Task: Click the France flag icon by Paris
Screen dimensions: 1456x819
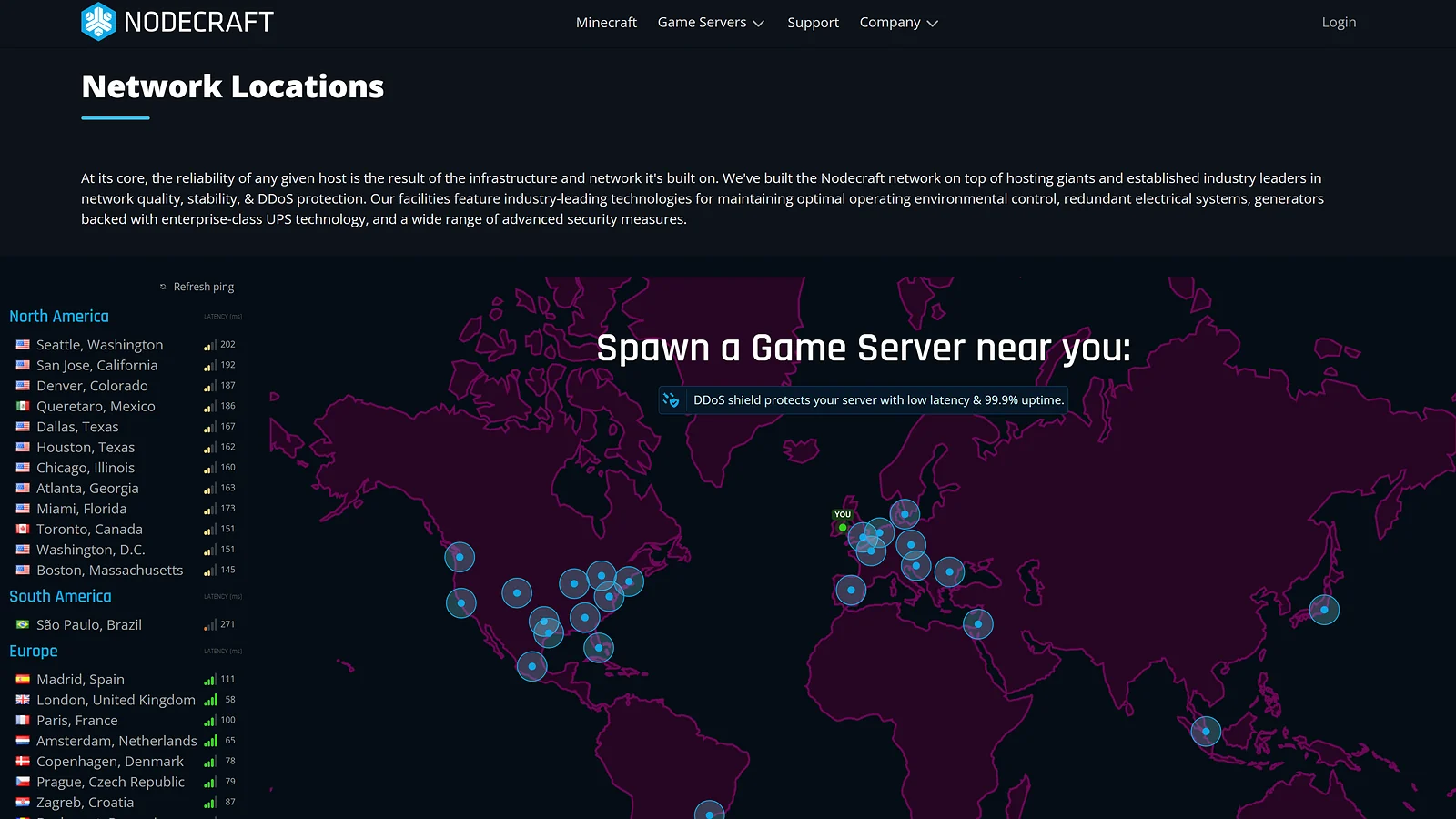Action: [23, 720]
